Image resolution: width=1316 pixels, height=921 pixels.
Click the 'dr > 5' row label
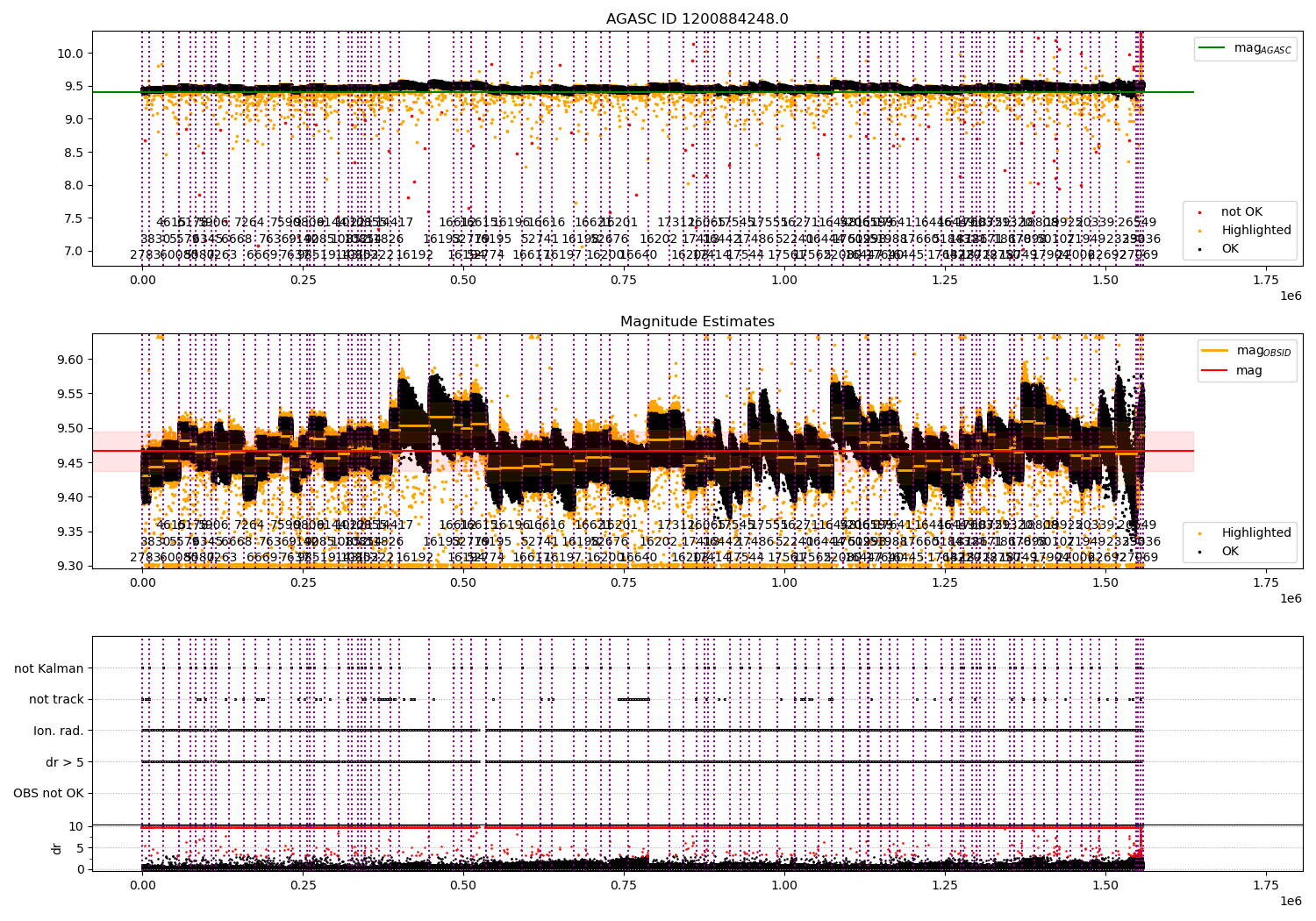65,762
